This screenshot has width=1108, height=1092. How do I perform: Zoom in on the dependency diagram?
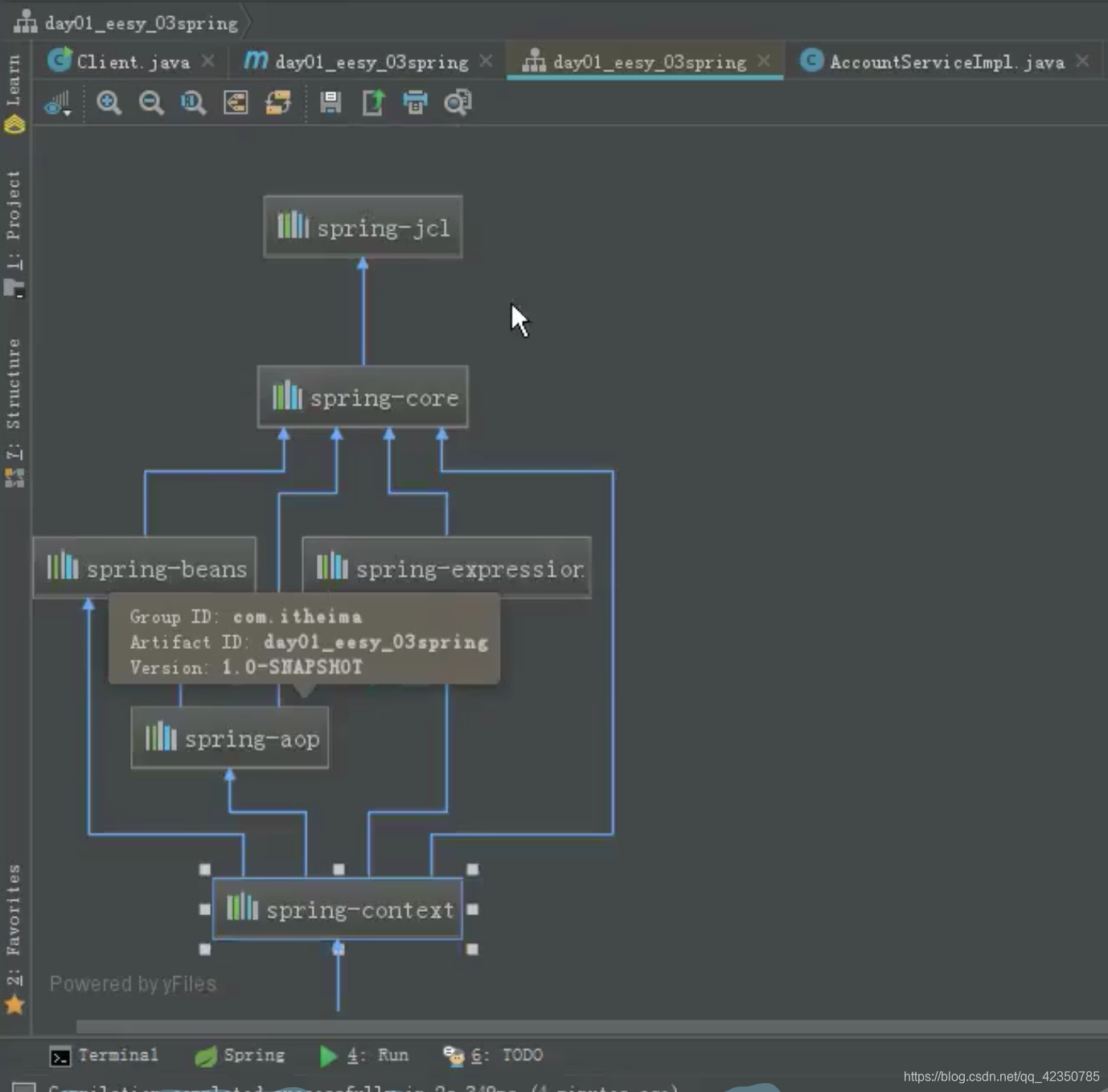pyautogui.click(x=109, y=102)
